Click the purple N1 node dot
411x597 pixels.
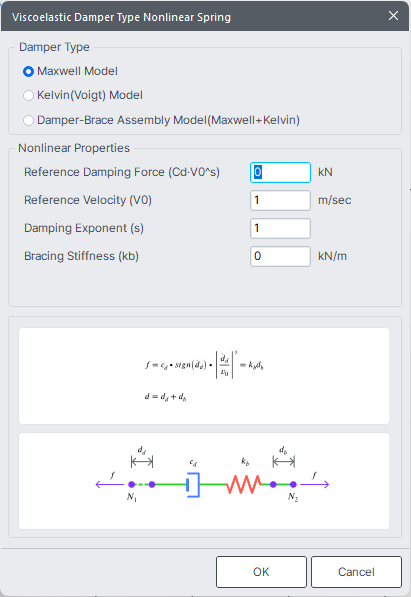pos(131,484)
